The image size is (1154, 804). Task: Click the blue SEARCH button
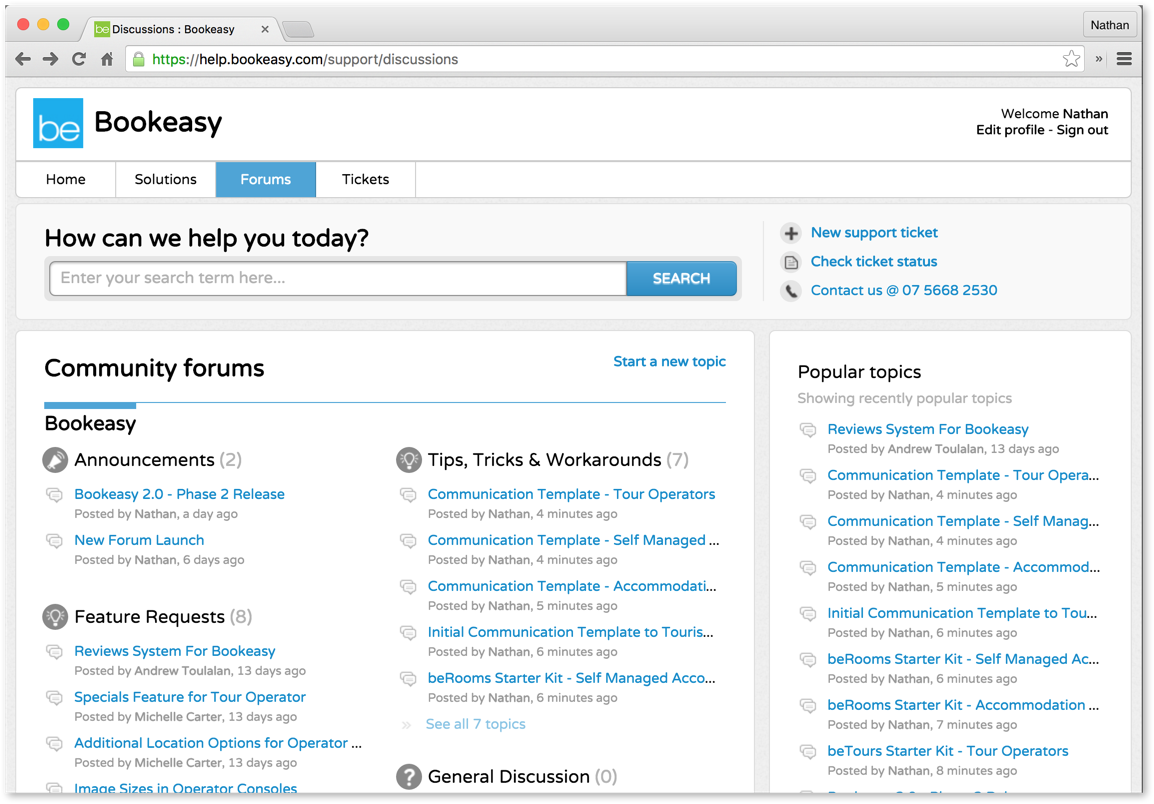682,278
